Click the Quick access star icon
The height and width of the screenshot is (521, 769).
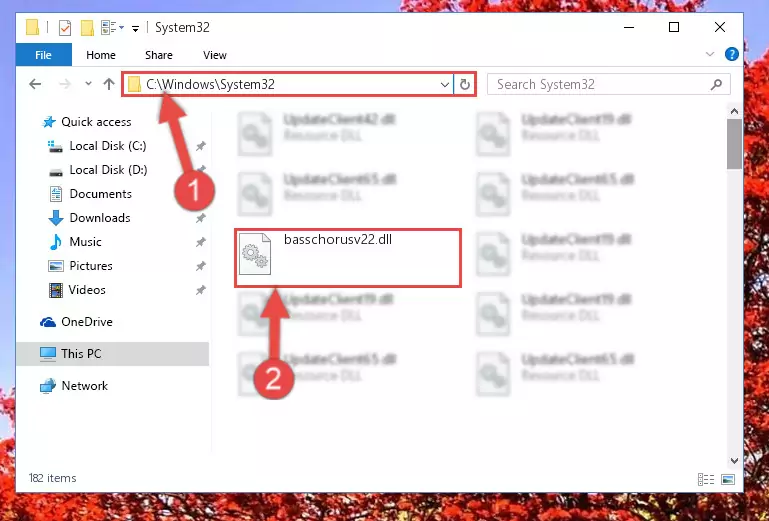click(49, 122)
